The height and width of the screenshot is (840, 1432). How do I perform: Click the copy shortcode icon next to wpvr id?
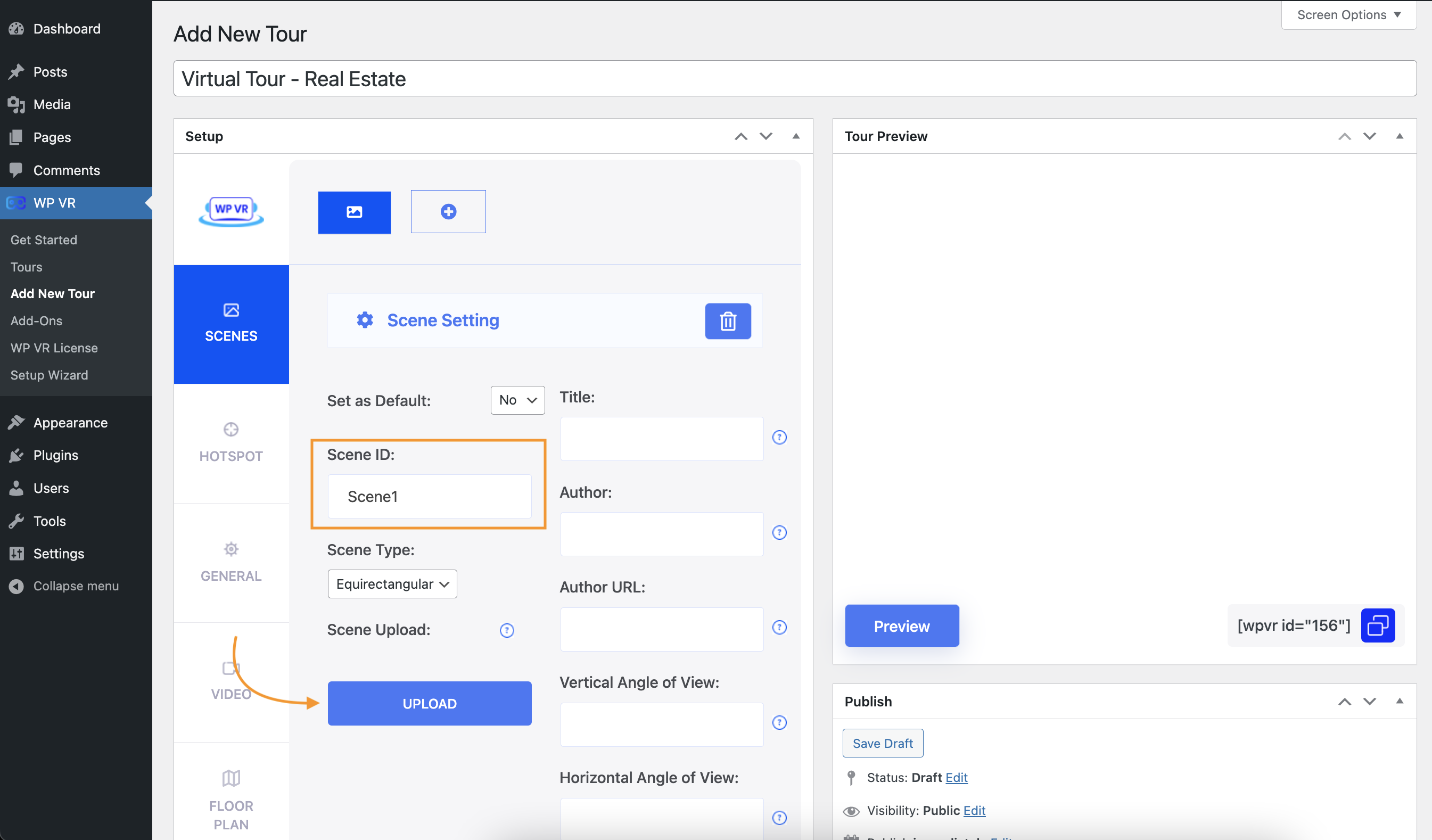click(x=1378, y=625)
